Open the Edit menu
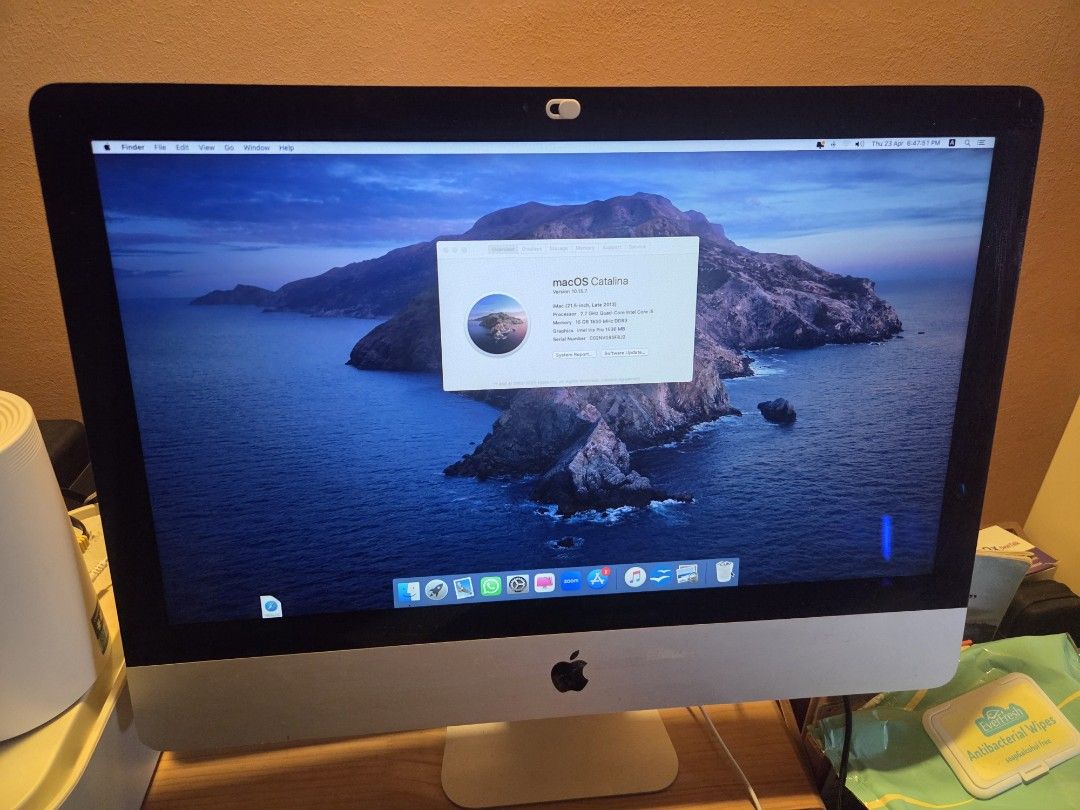This screenshot has height=810, width=1080. (182, 147)
